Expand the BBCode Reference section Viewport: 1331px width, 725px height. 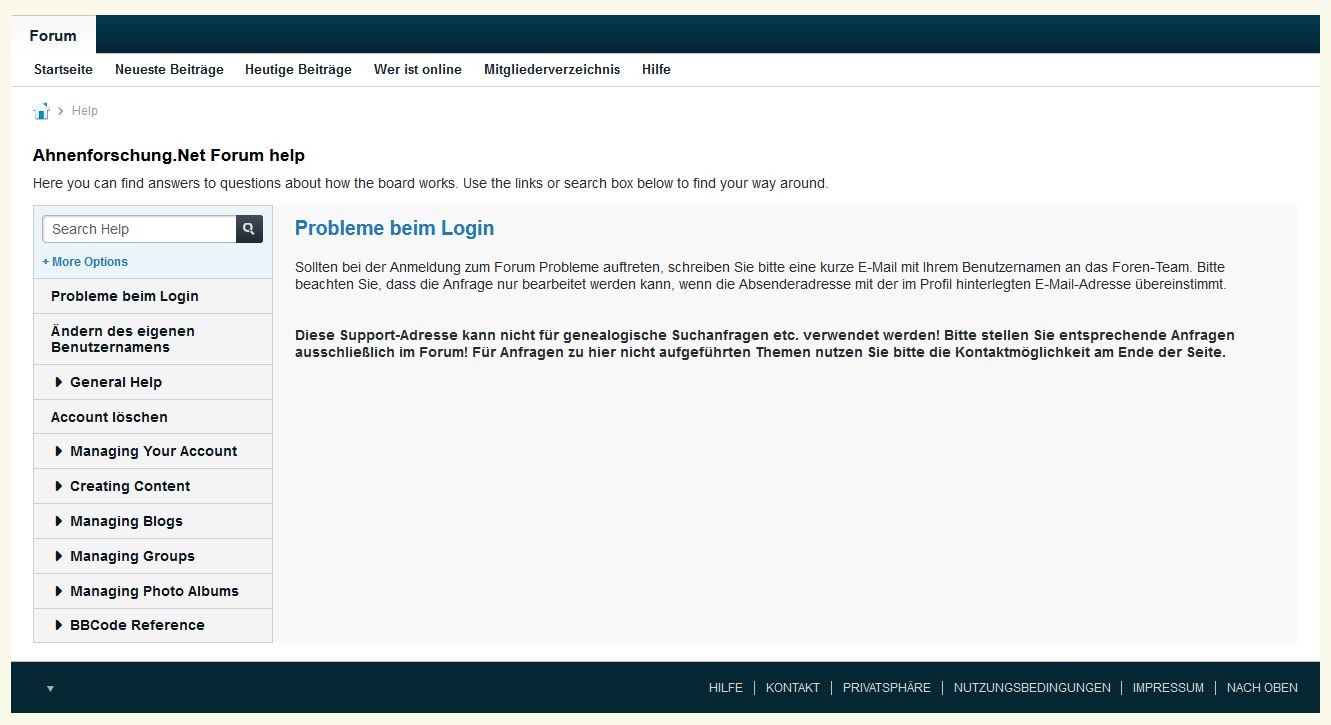137,625
